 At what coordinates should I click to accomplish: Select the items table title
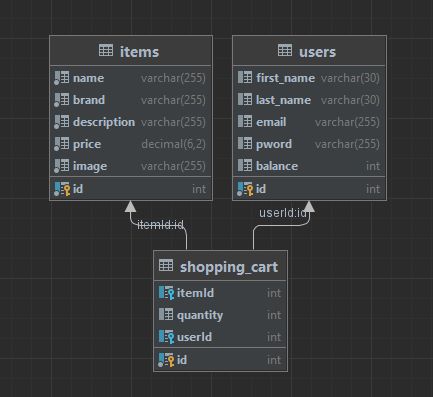139,52
